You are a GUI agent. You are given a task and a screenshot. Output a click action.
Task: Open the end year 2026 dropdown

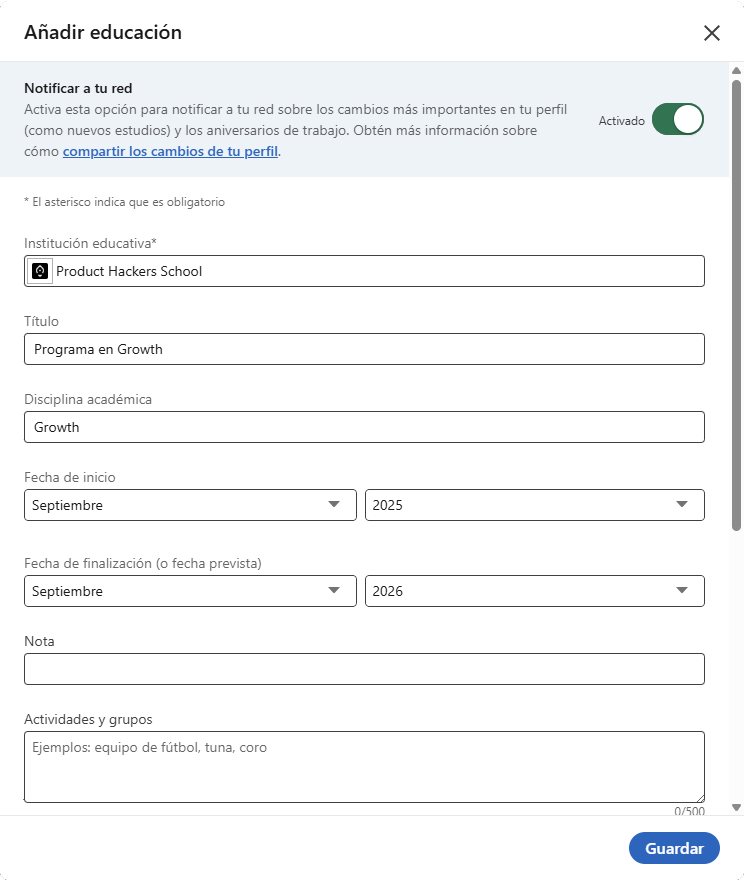coord(535,591)
